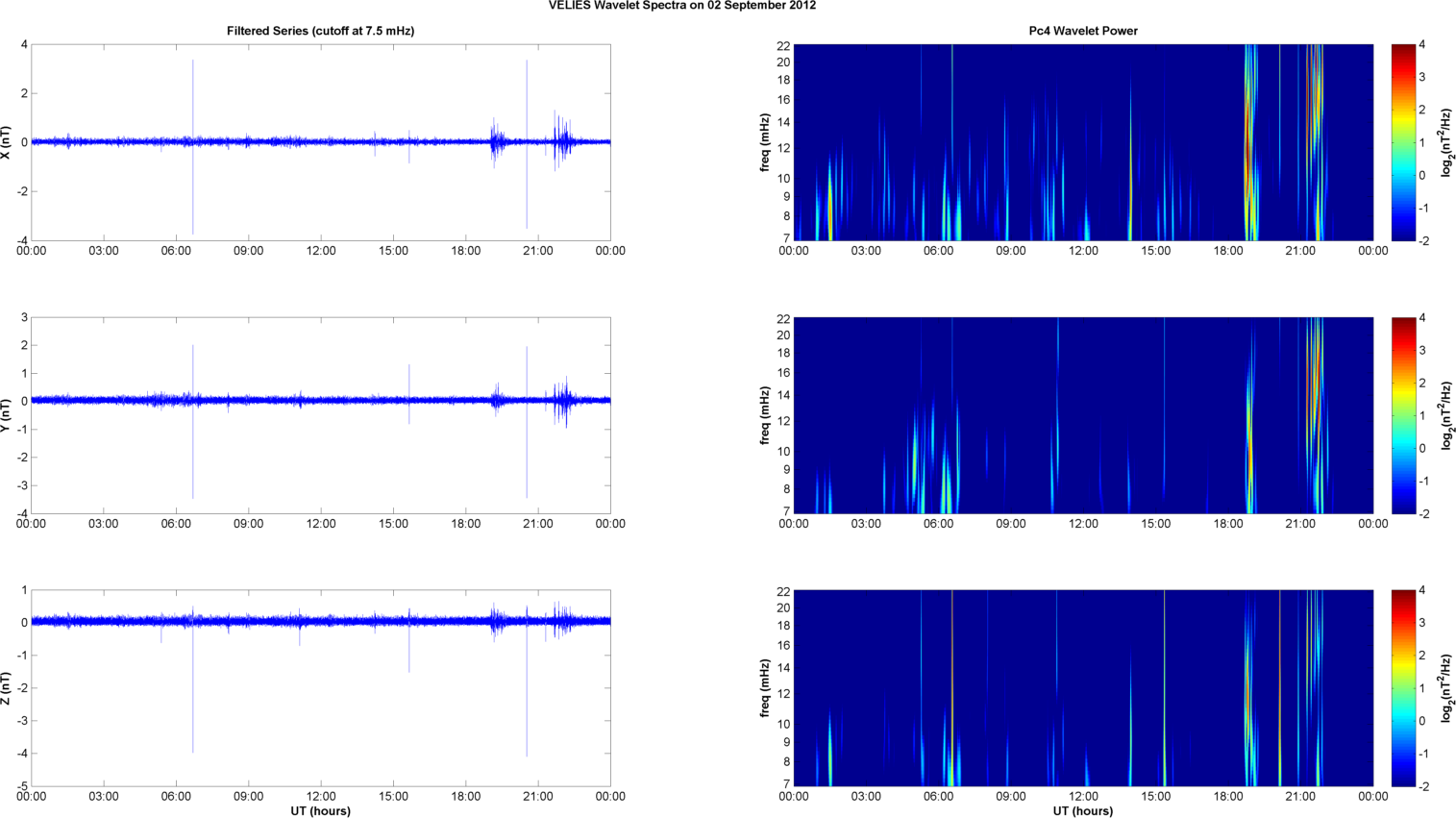Click the large spike near 06:40 in X series
The image size is (1456, 818).
[x=192, y=96]
